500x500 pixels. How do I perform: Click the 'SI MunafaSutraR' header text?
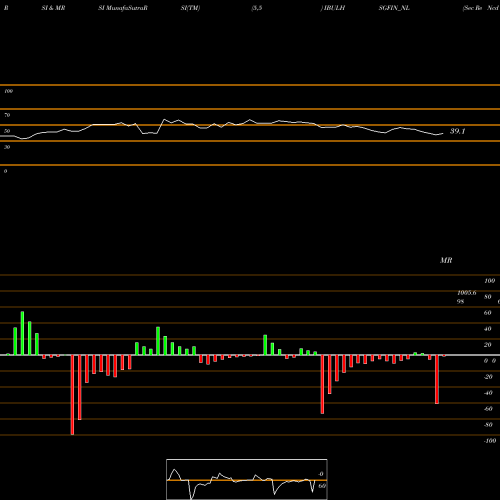(123, 8)
